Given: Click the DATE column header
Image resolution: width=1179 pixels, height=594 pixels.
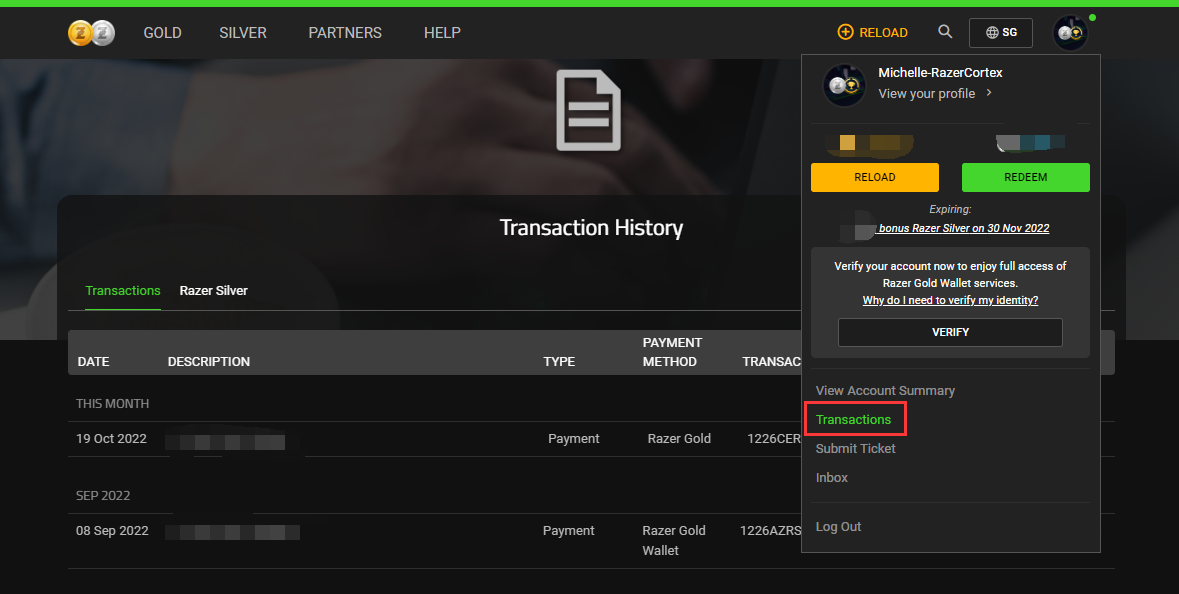Looking at the screenshot, I should [93, 362].
